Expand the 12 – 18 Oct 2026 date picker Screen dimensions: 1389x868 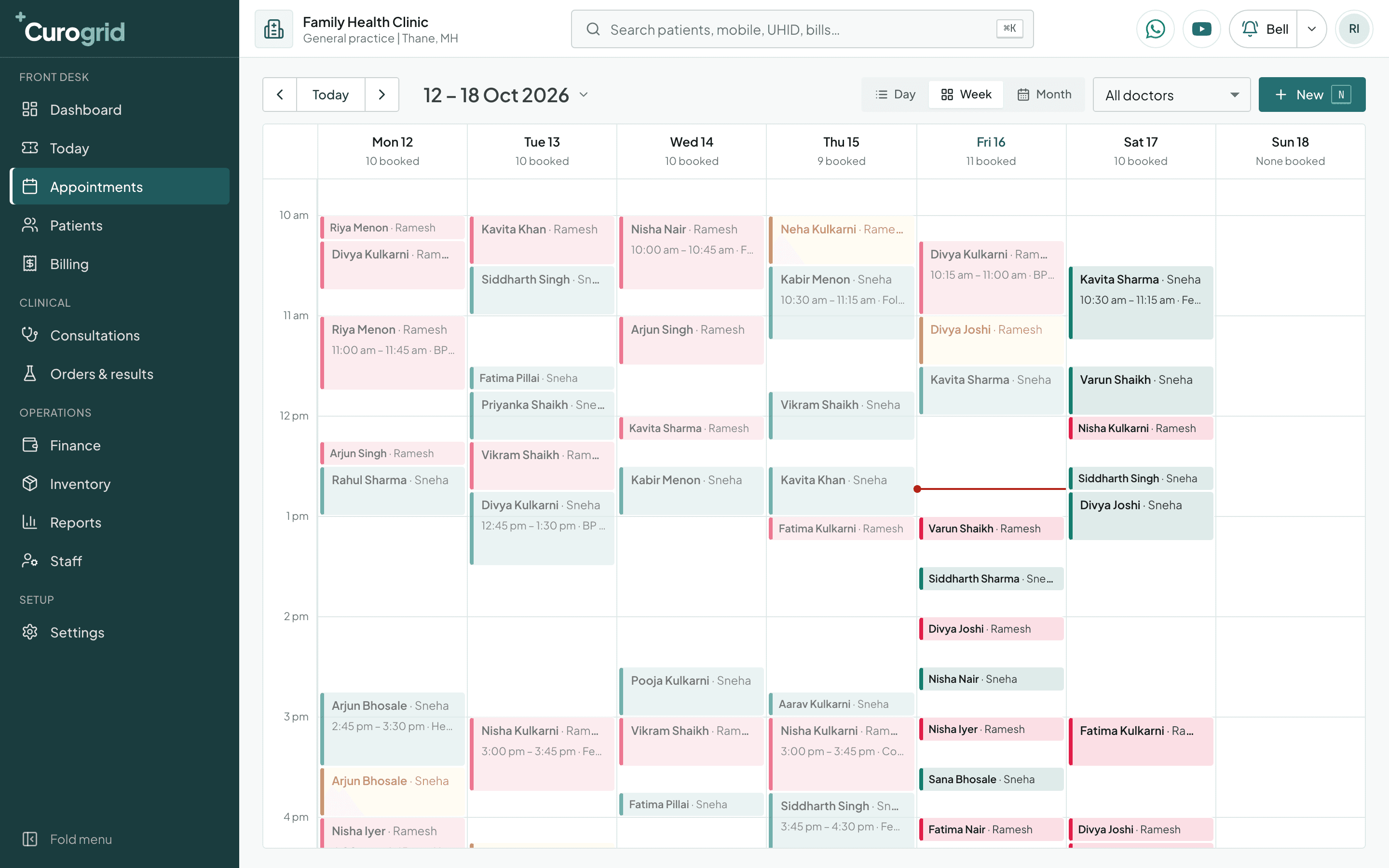pyautogui.click(x=506, y=95)
